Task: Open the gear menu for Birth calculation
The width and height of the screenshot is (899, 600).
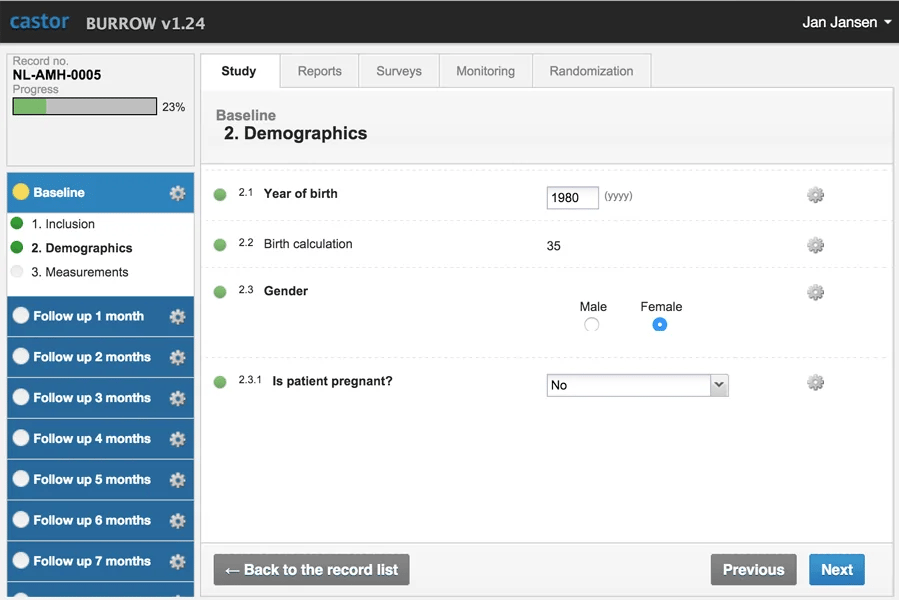Action: (x=815, y=246)
